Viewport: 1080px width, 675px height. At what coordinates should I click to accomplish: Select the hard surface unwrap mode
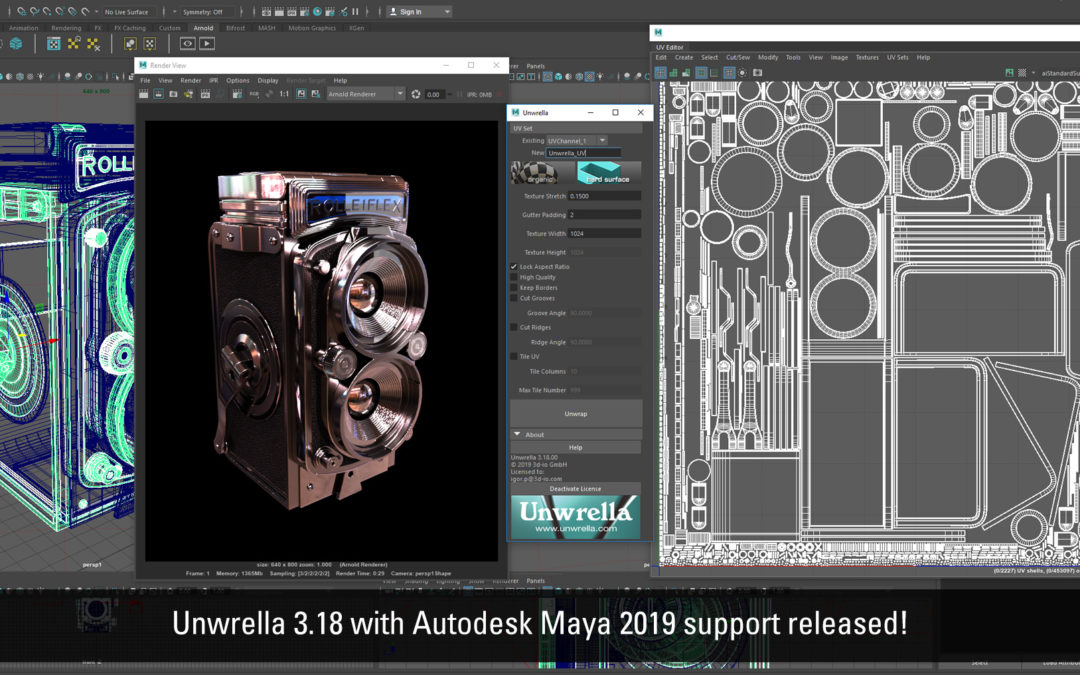pos(609,173)
